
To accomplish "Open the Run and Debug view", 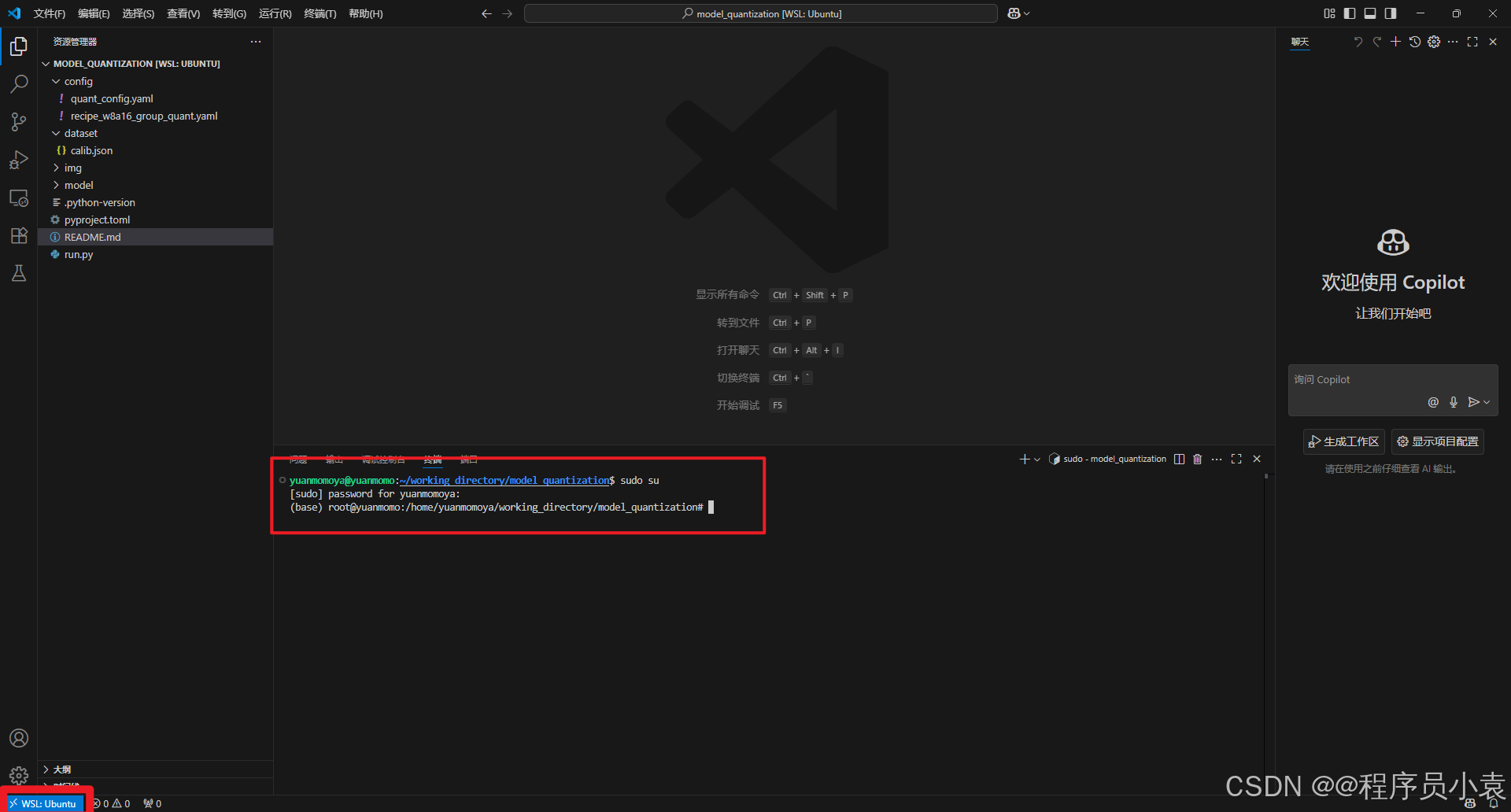I will (x=19, y=160).
